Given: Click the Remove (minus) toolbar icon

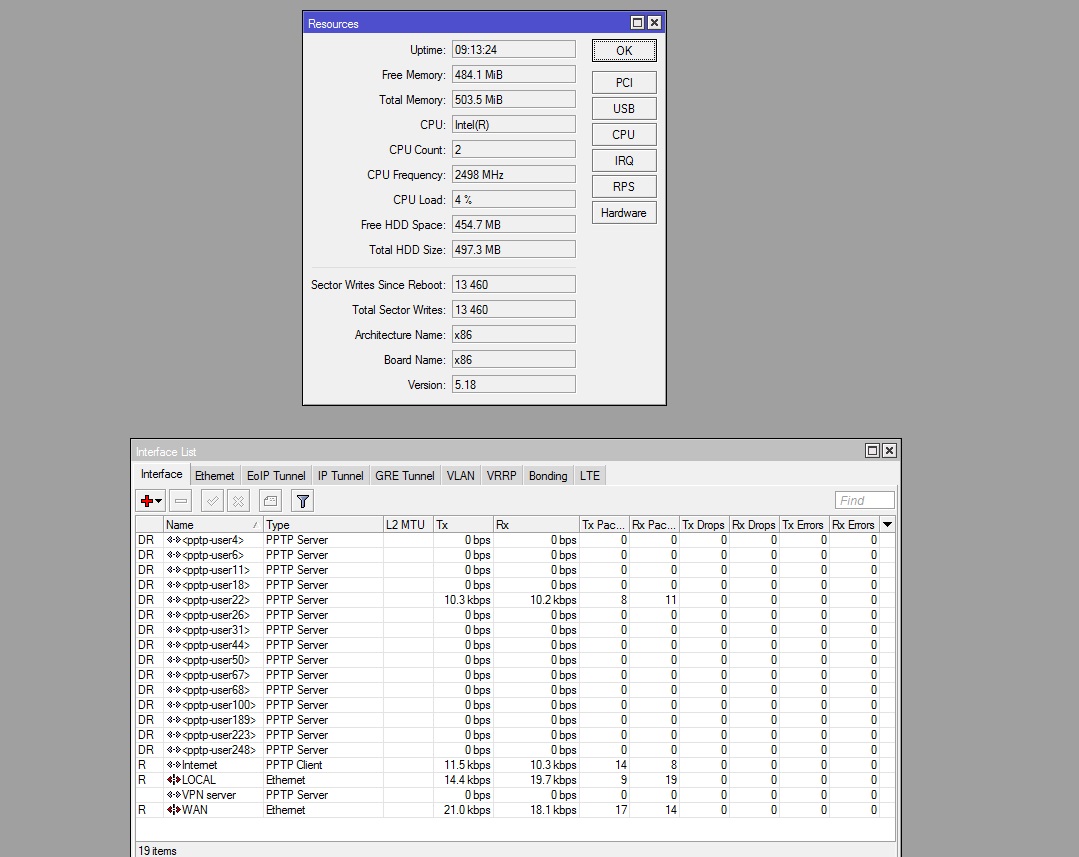Looking at the screenshot, I should (181, 501).
